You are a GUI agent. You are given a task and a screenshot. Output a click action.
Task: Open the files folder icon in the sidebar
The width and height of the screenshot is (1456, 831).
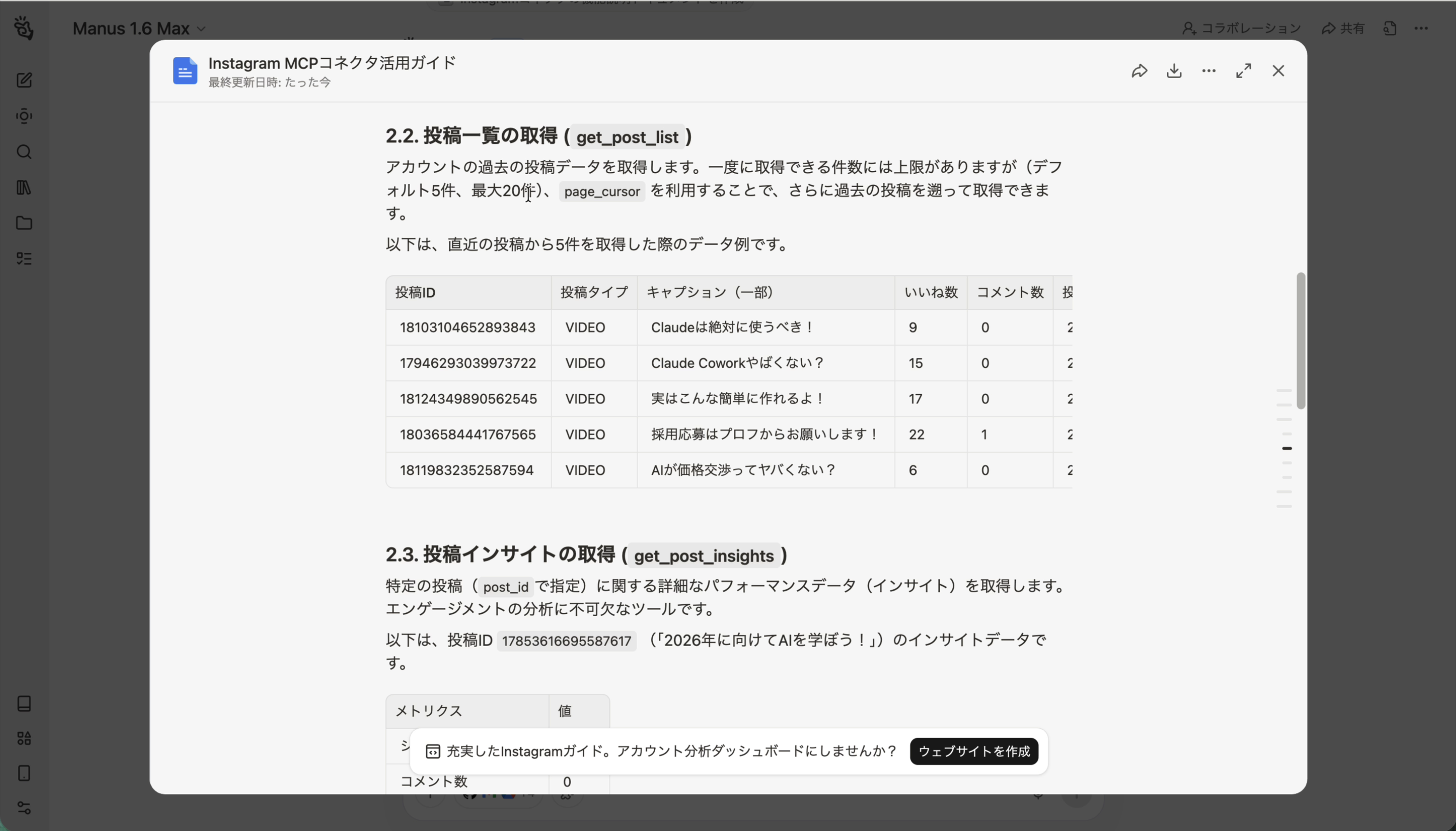tap(23, 223)
